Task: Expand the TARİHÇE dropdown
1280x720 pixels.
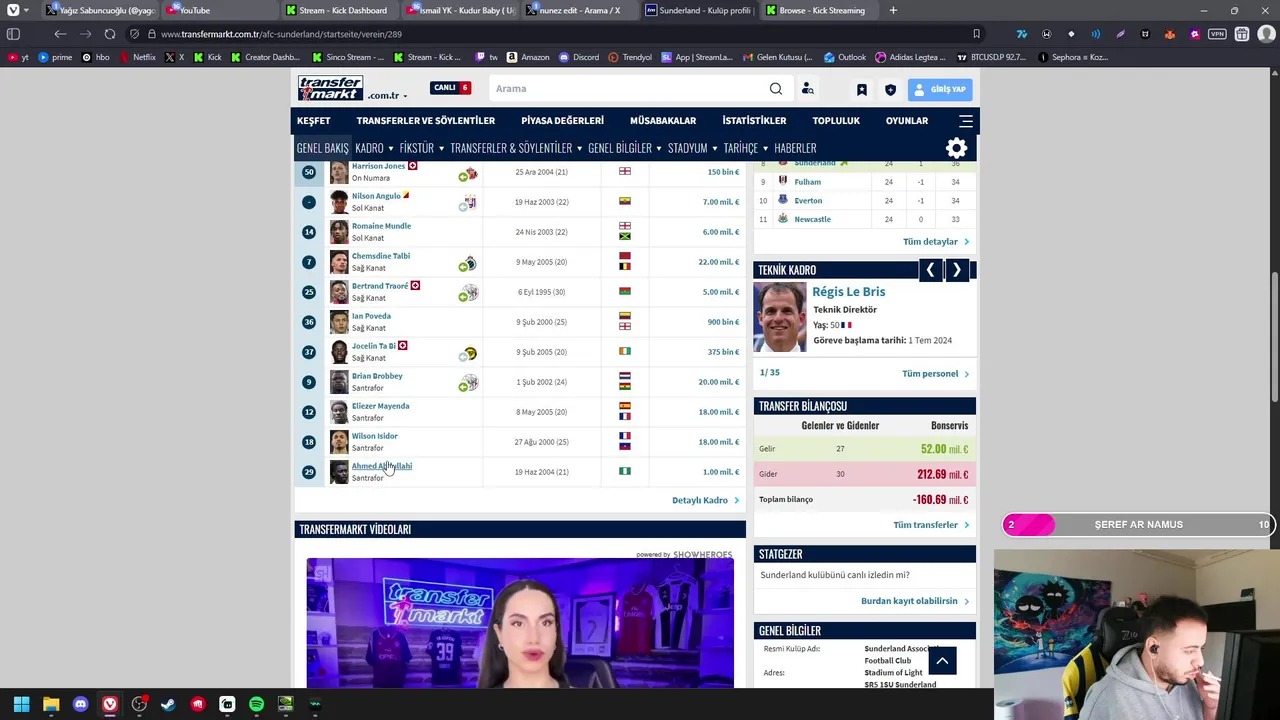Action: click(746, 148)
